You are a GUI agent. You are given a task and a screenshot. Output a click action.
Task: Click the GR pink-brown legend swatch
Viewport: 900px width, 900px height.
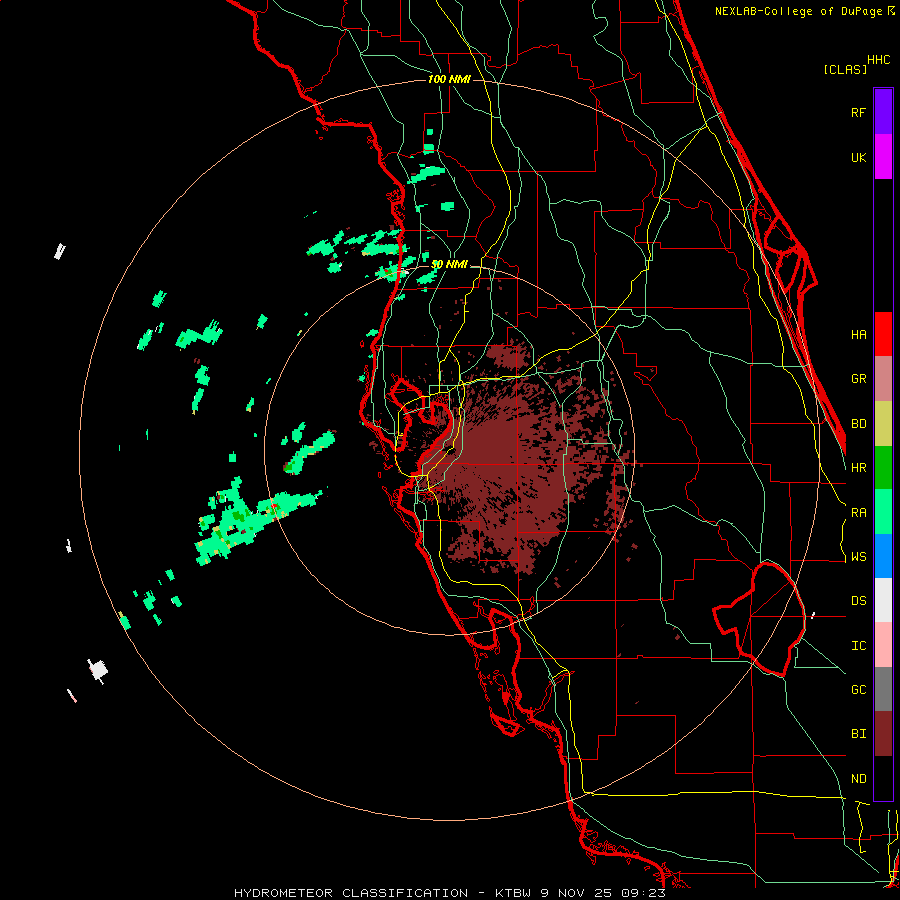[883, 379]
